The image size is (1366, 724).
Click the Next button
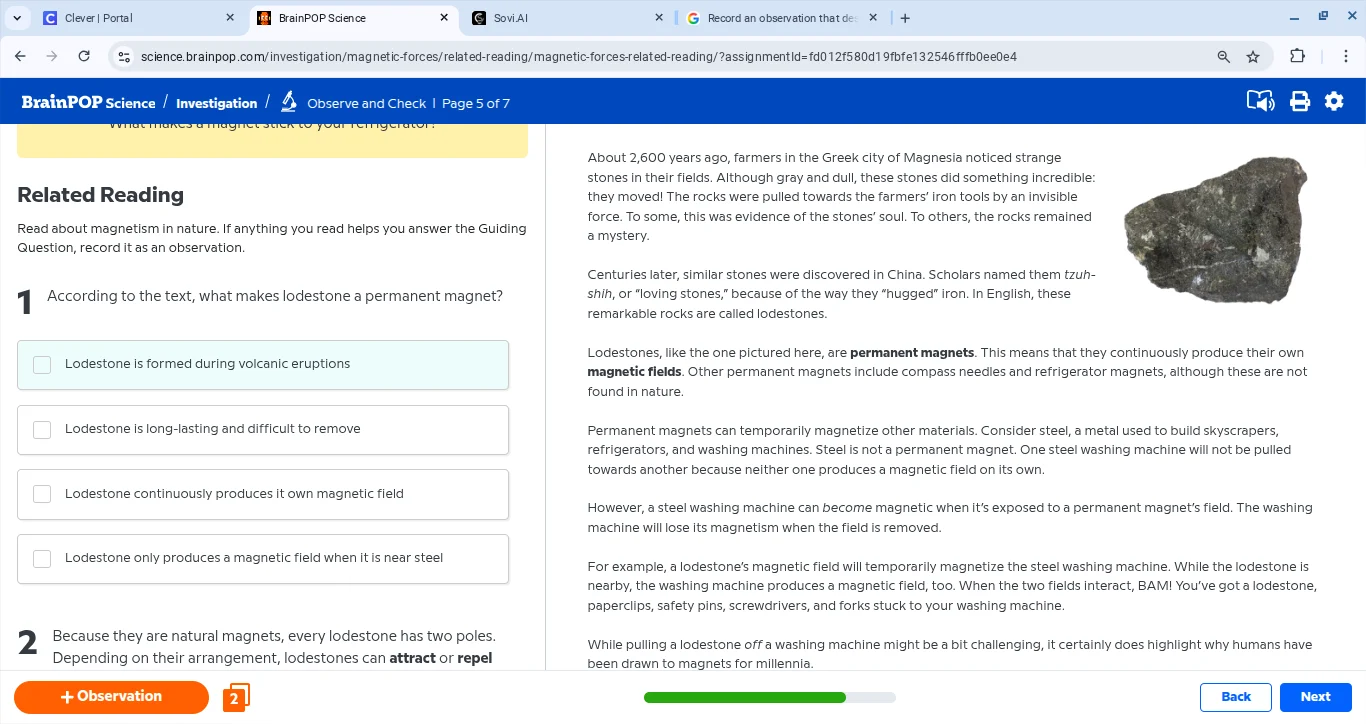point(1315,697)
